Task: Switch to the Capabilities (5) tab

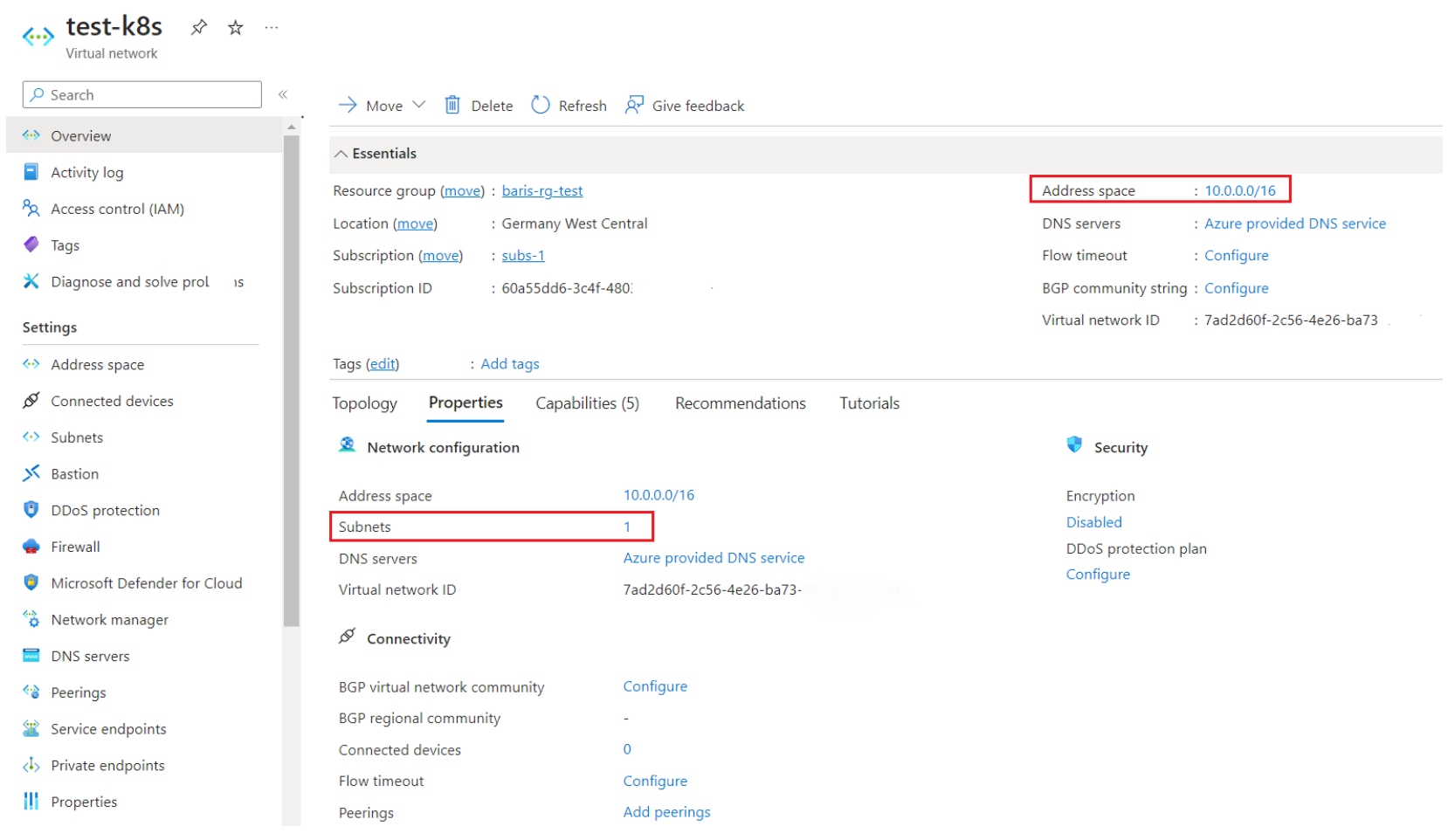Action: (587, 403)
